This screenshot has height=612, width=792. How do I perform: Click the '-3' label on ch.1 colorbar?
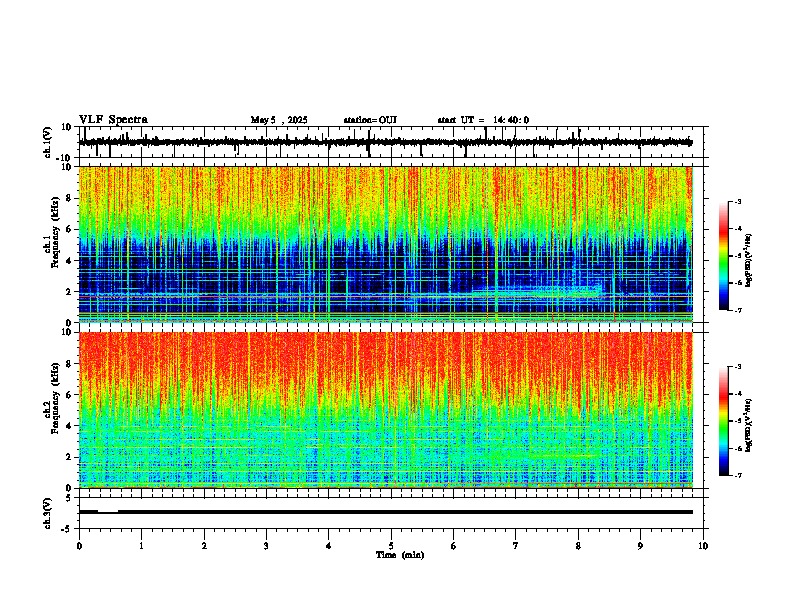pos(737,202)
